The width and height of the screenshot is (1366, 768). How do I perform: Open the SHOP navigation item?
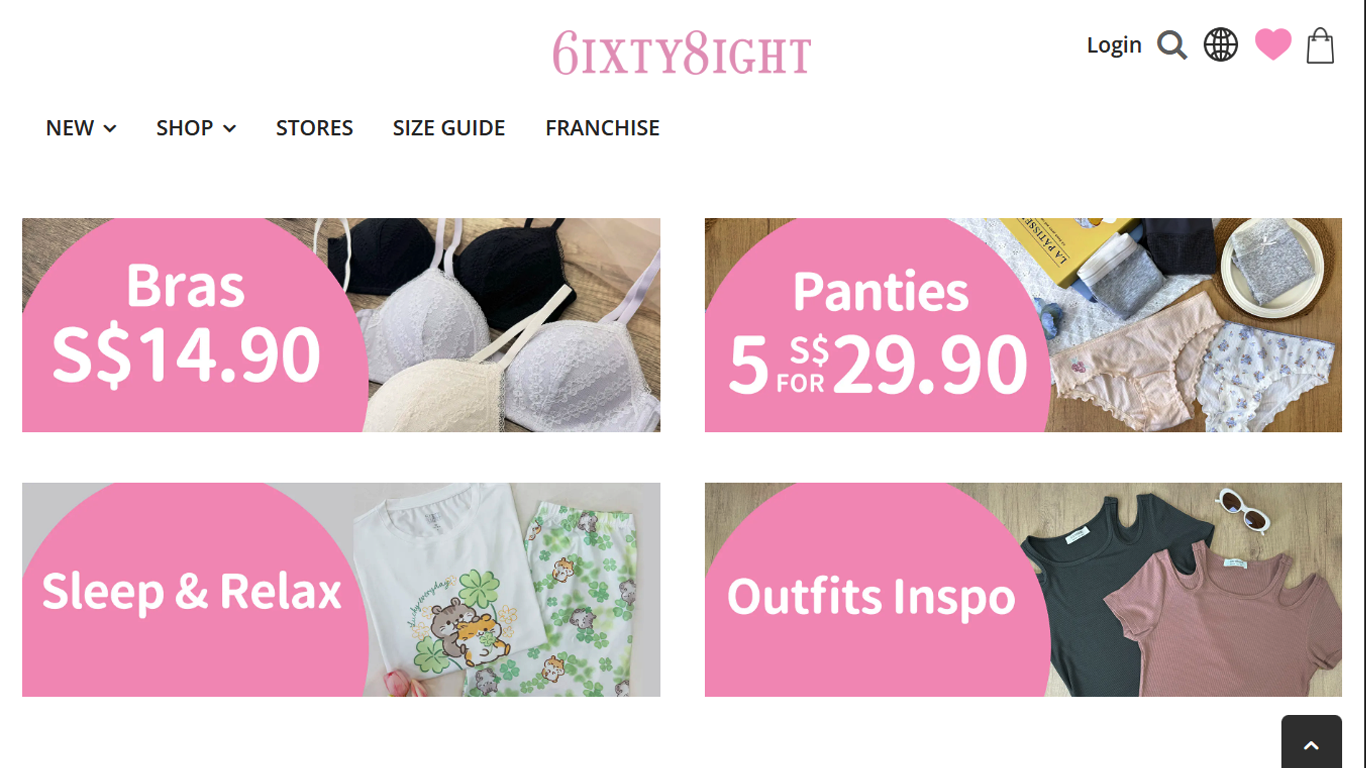[184, 128]
